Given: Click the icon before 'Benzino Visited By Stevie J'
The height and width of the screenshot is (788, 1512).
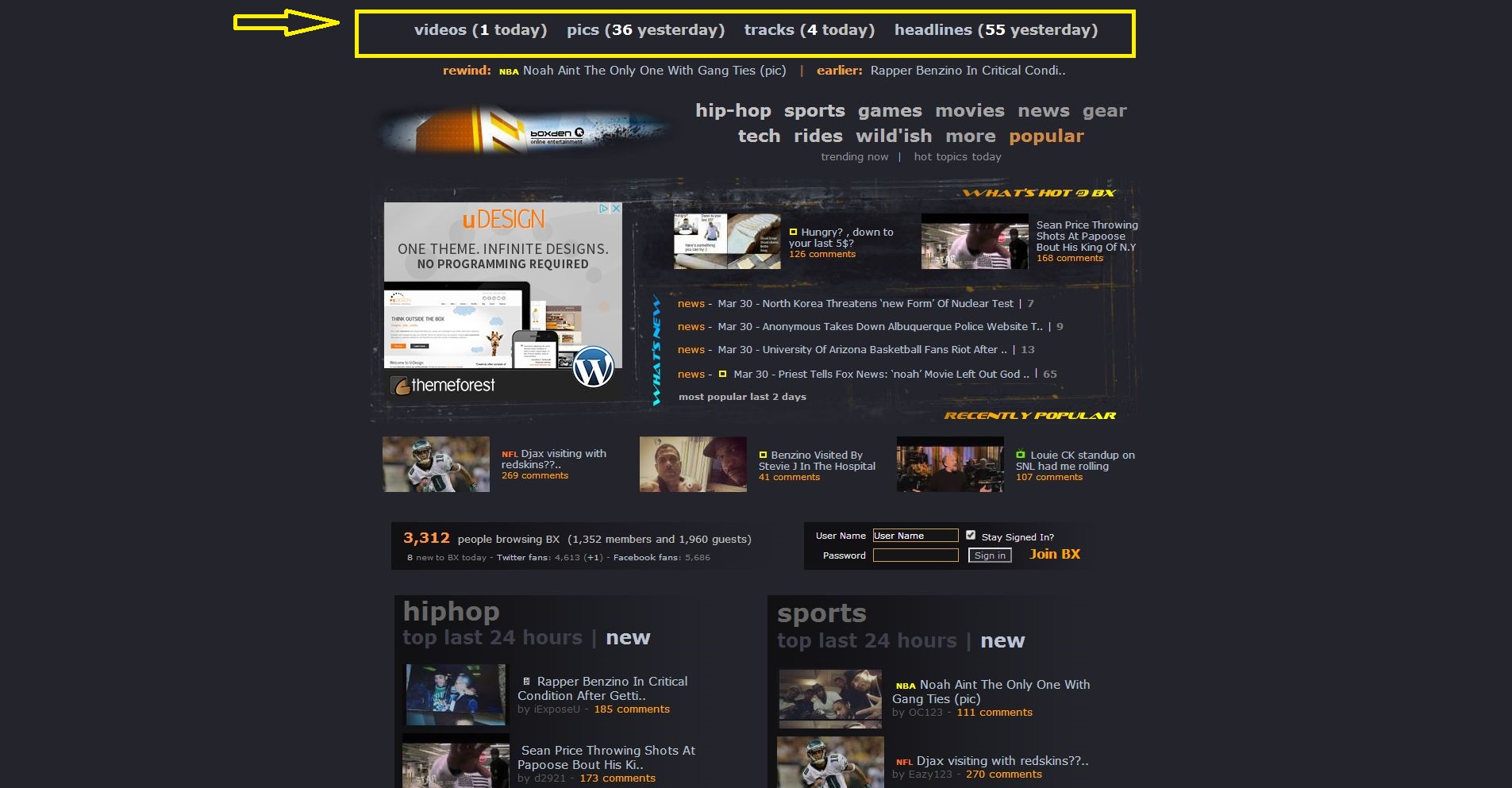Looking at the screenshot, I should [763, 456].
